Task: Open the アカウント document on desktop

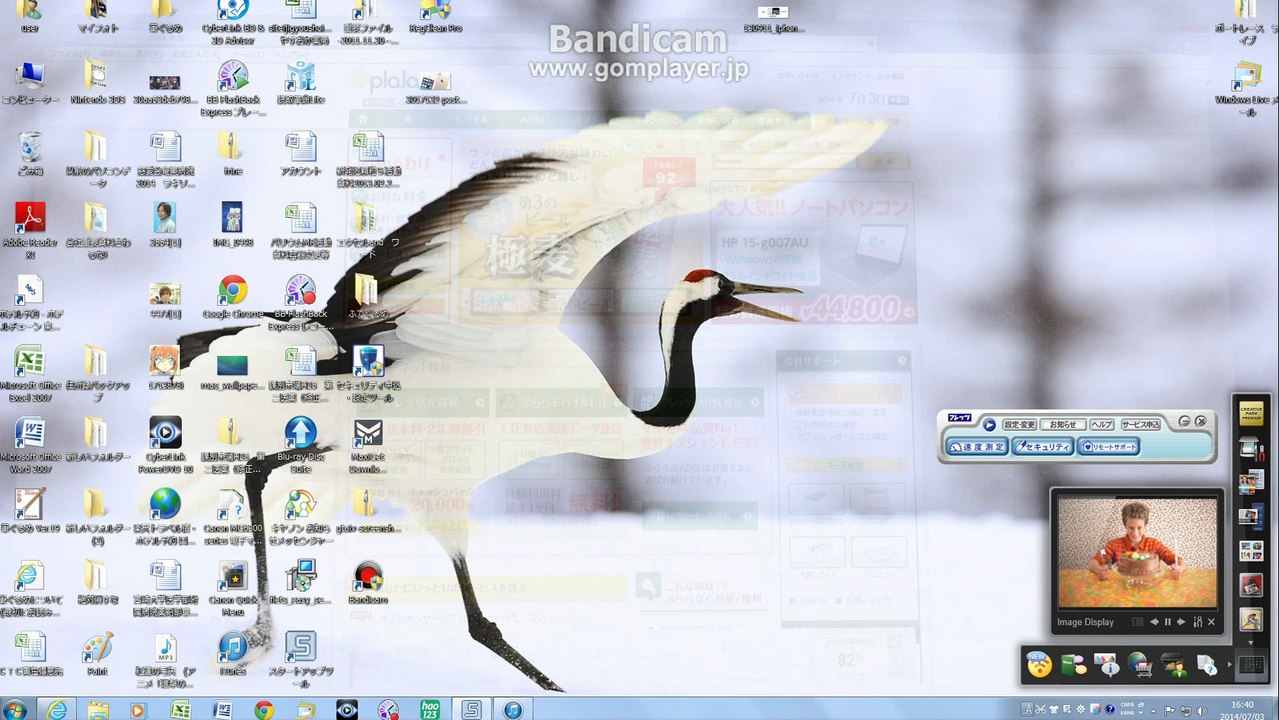Action: [300, 154]
